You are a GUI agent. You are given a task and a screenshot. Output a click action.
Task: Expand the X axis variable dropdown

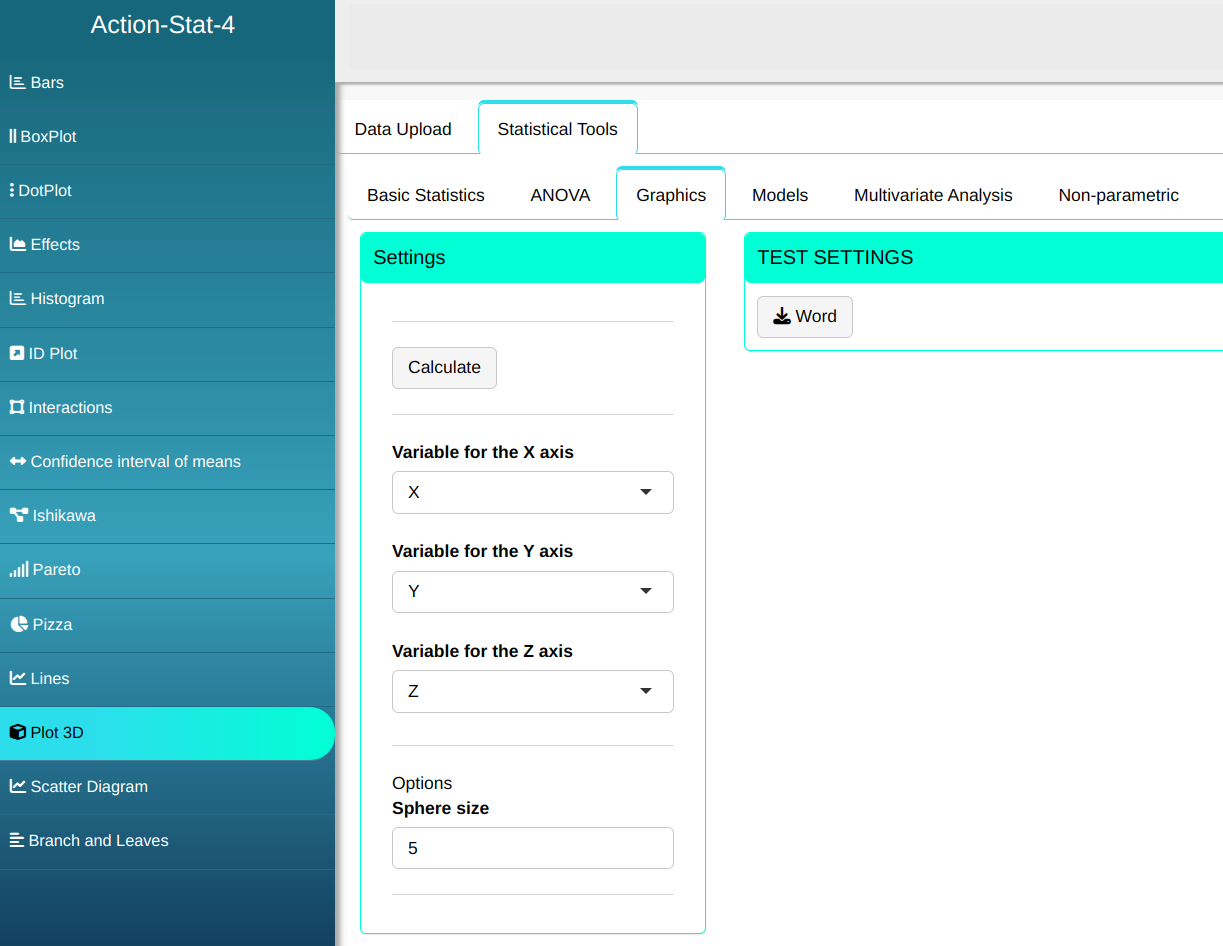point(532,493)
